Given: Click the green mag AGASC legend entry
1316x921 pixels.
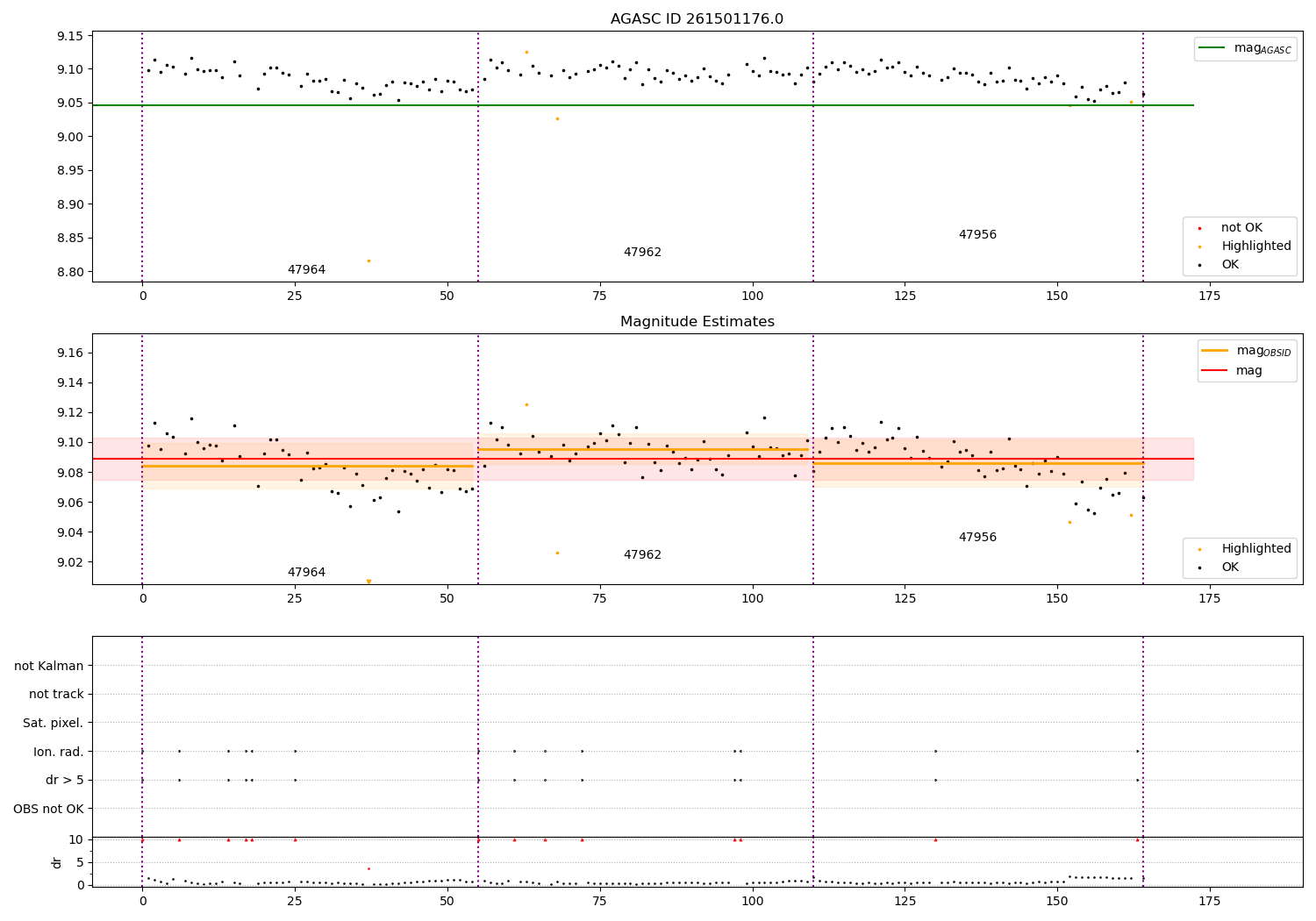Looking at the screenshot, I should pyautogui.click(x=1245, y=48).
